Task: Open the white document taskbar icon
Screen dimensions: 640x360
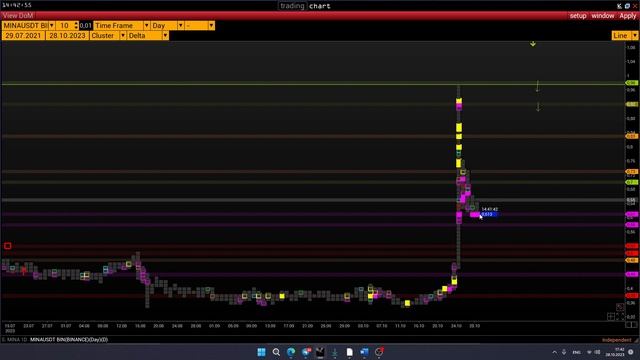Action: [x=349, y=352]
